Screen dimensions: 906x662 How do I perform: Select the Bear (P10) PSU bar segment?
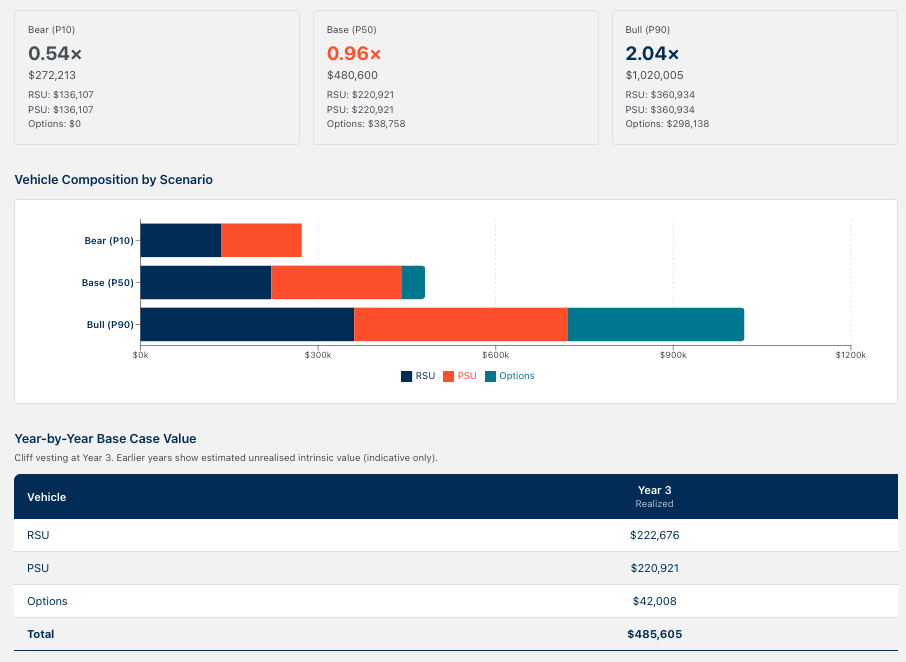click(x=261, y=240)
